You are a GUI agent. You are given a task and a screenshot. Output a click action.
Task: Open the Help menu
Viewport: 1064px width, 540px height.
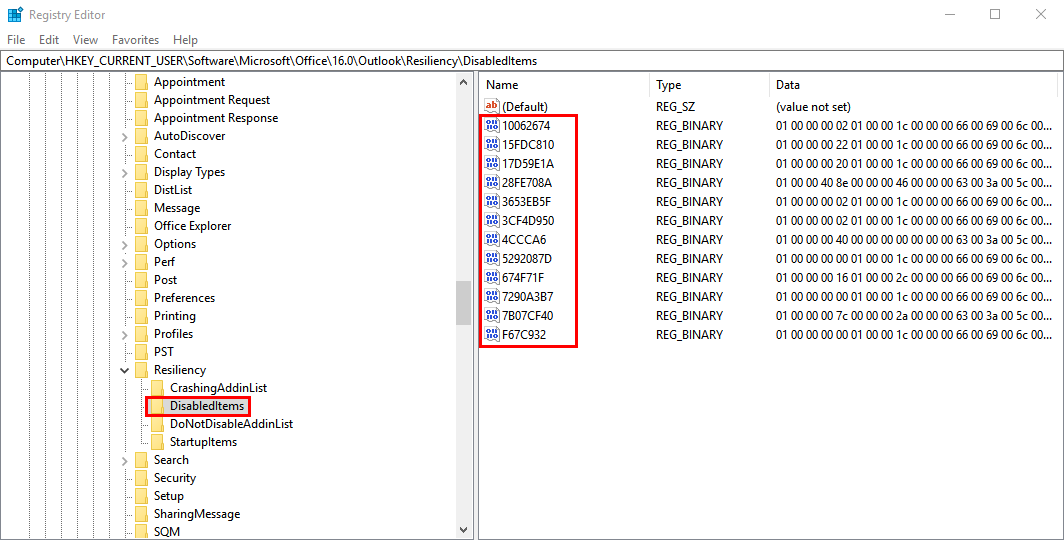[x=185, y=40]
